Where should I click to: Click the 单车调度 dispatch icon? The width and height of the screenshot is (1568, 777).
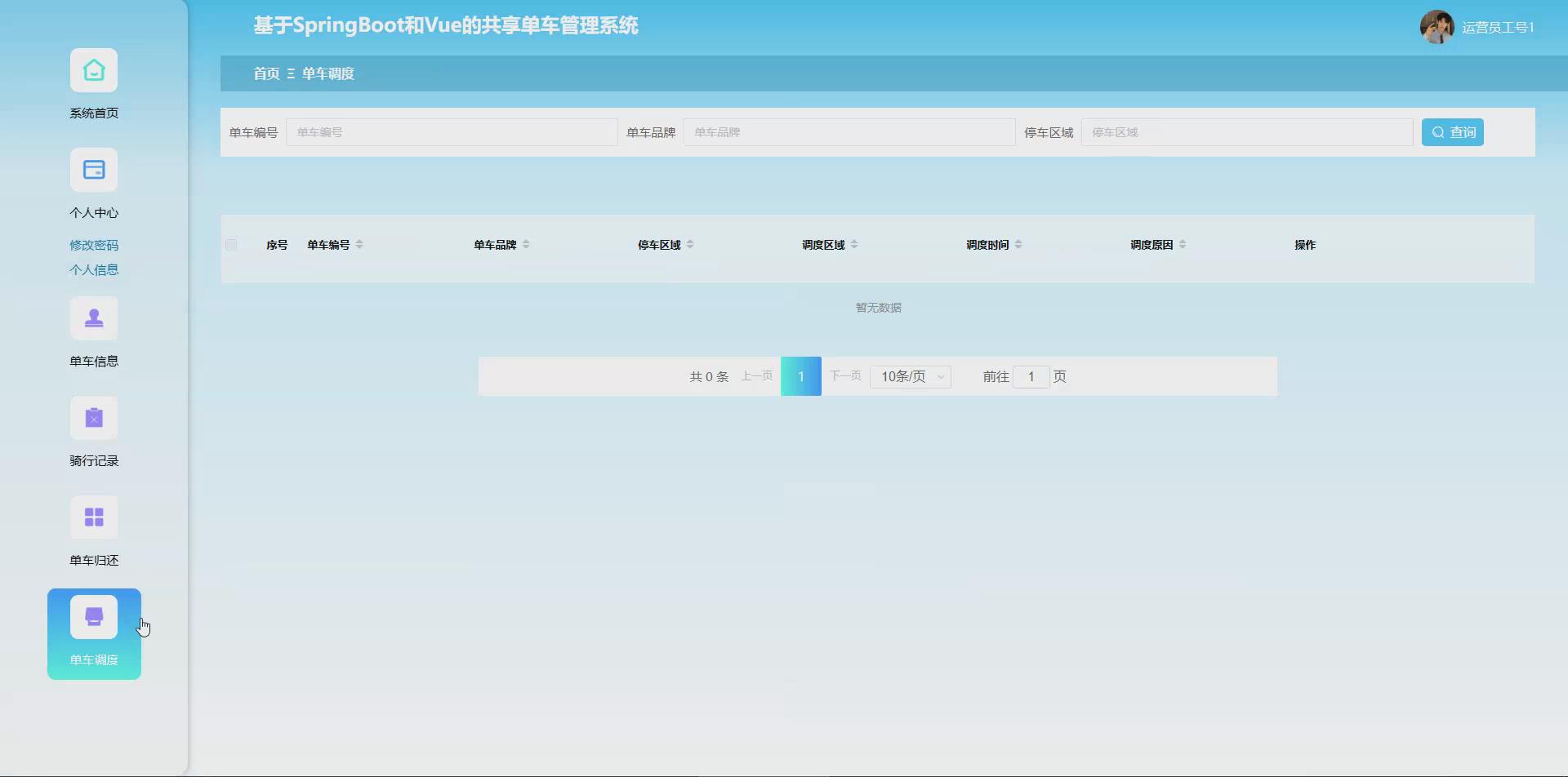point(94,615)
